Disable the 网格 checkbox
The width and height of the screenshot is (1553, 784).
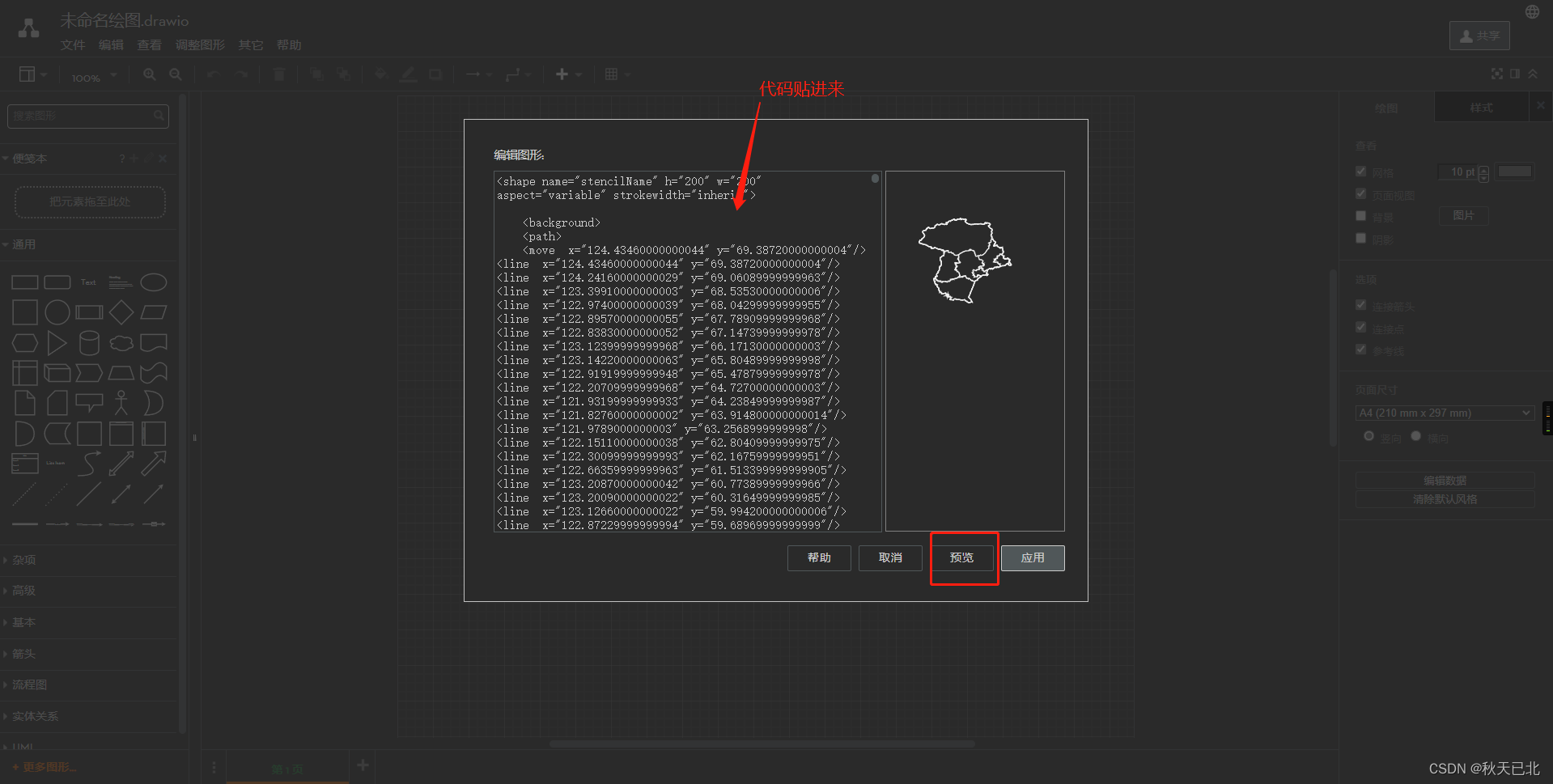1361,171
